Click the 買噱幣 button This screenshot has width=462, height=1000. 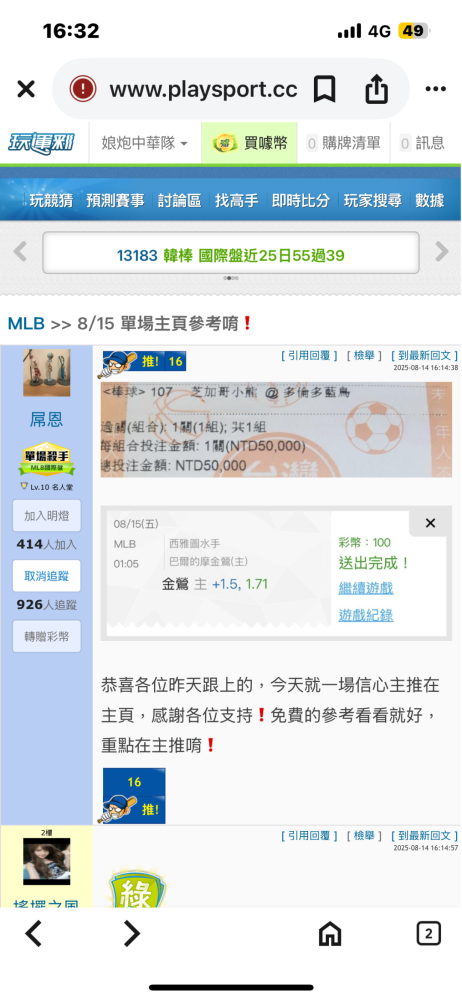point(250,143)
